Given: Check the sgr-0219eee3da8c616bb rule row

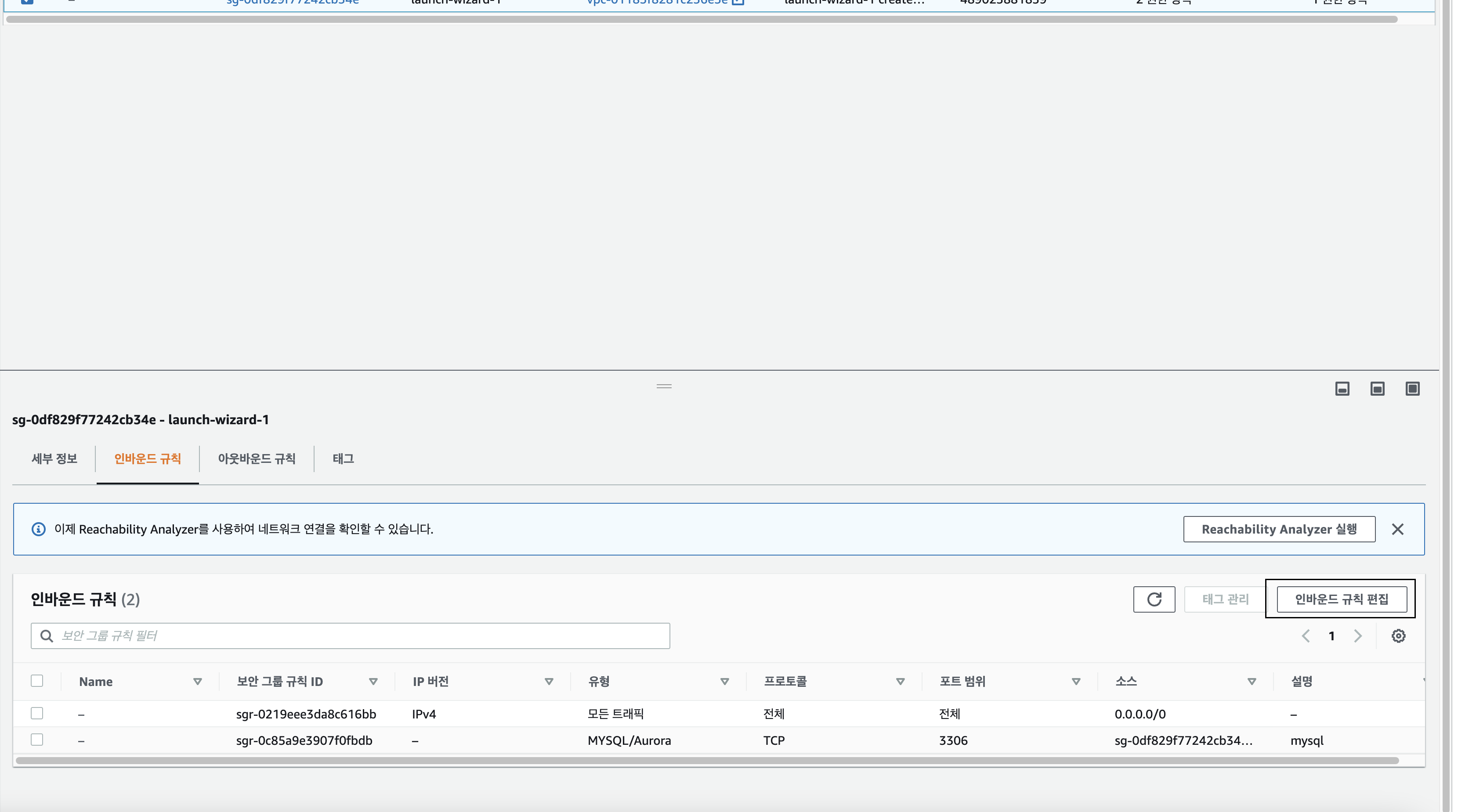Looking at the screenshot, I should coord(37,714).
